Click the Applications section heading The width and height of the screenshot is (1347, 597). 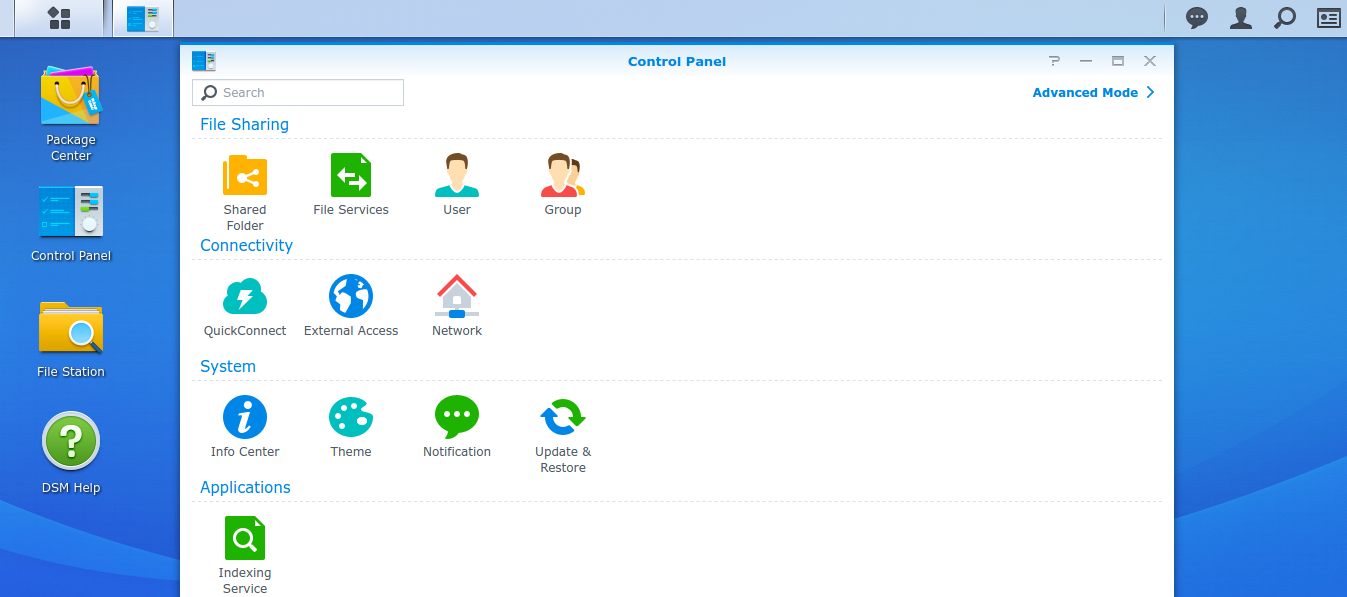point(245,488)
